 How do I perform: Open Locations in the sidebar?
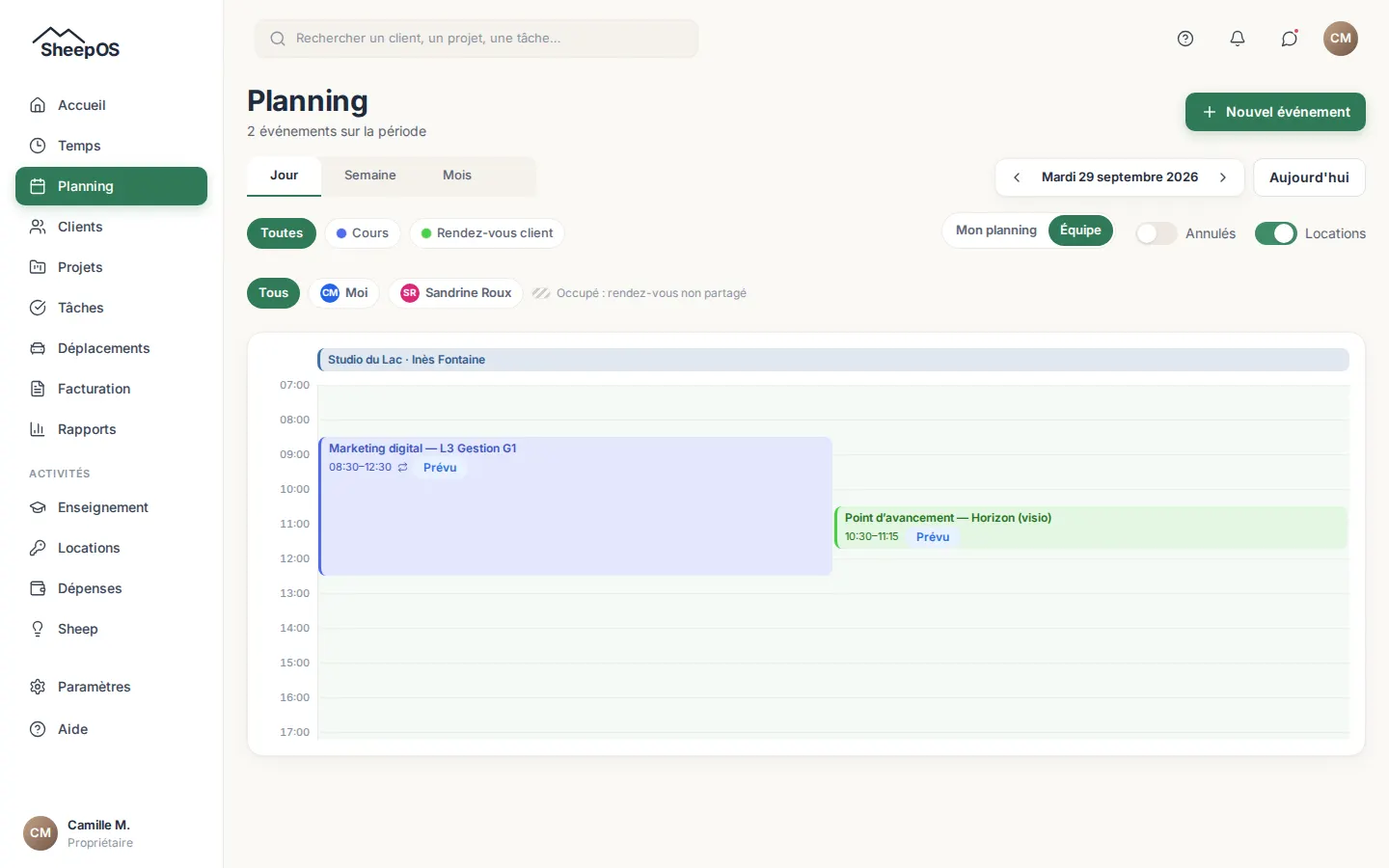click(111, 548)
